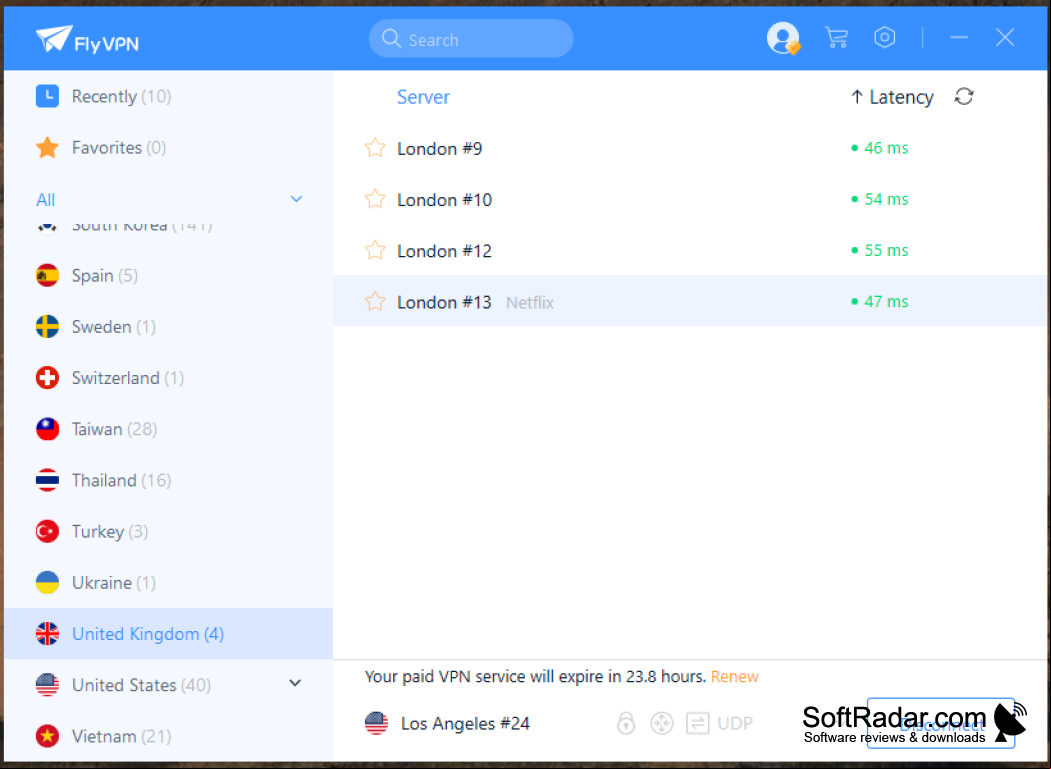Click the round arrows icon beside lock
Viewport: 1051px width, 769px height.
[x=662, y=723]
